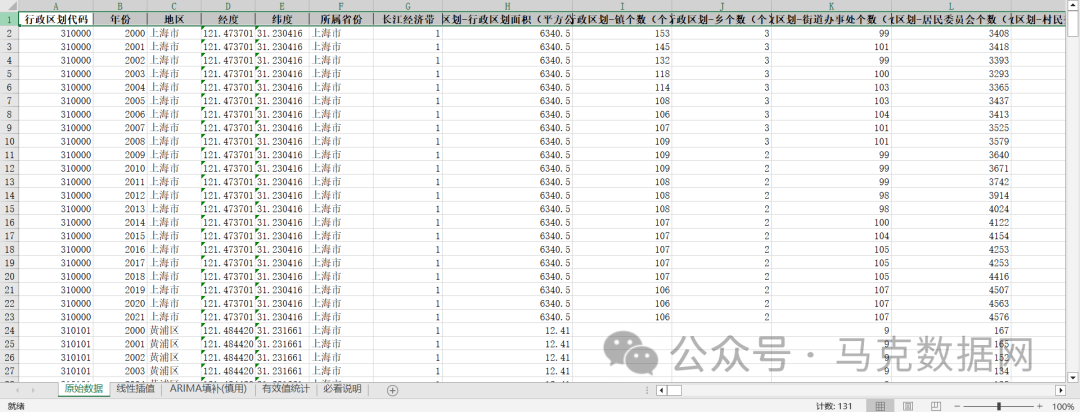Select code cell 310101 in row 25

pyautogui.click(x=55, y=344)
